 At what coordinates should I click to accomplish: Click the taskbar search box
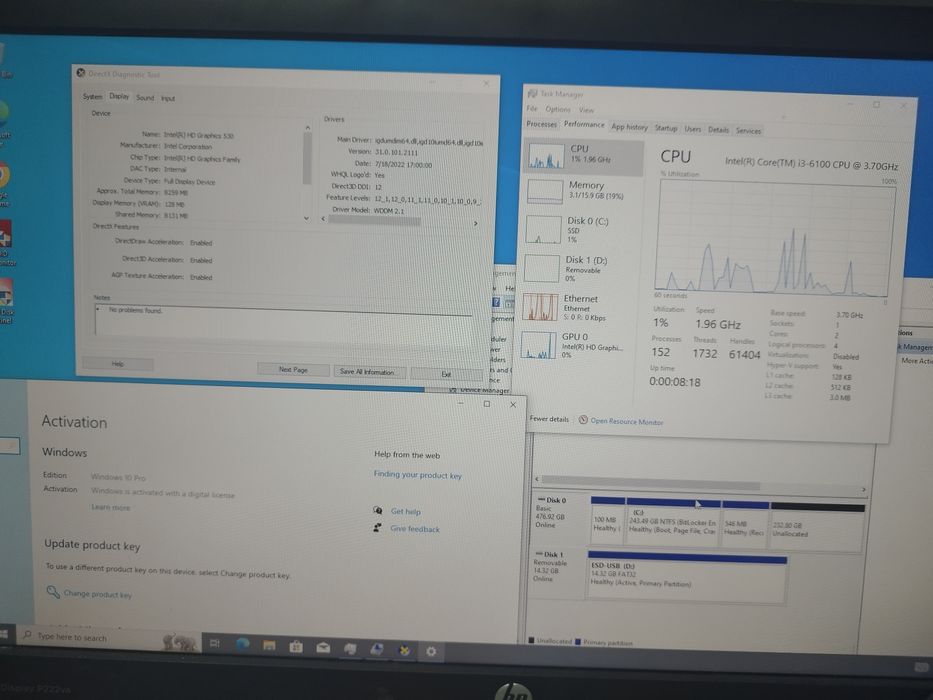(107, 638)
